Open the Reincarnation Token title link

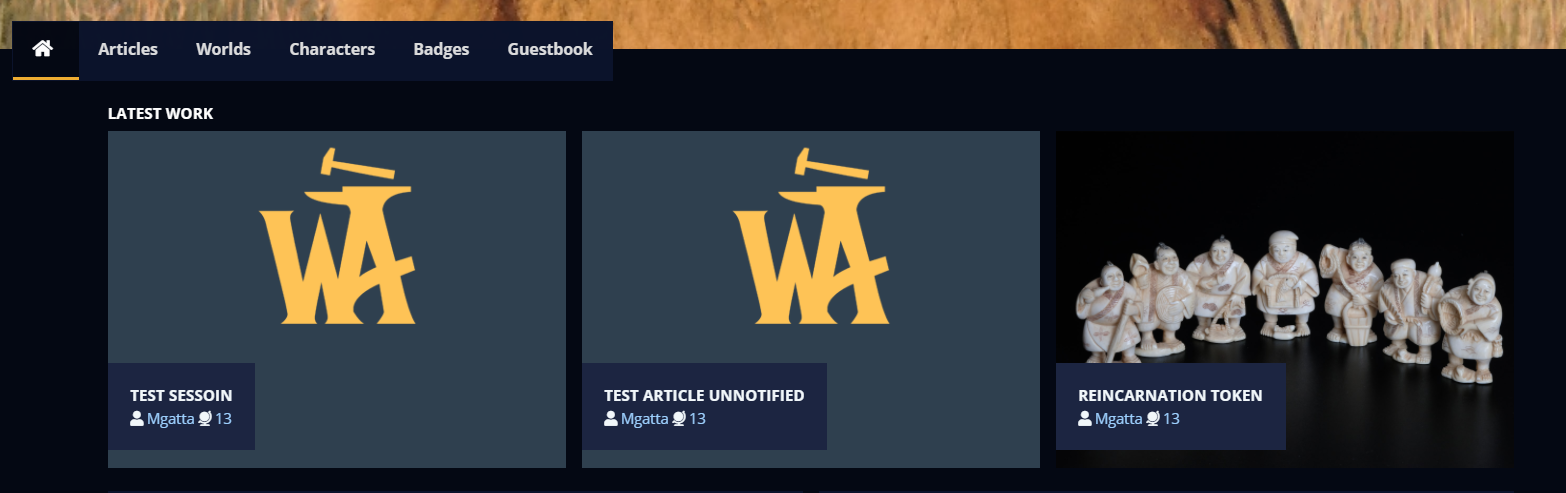tap(1170, 396)
